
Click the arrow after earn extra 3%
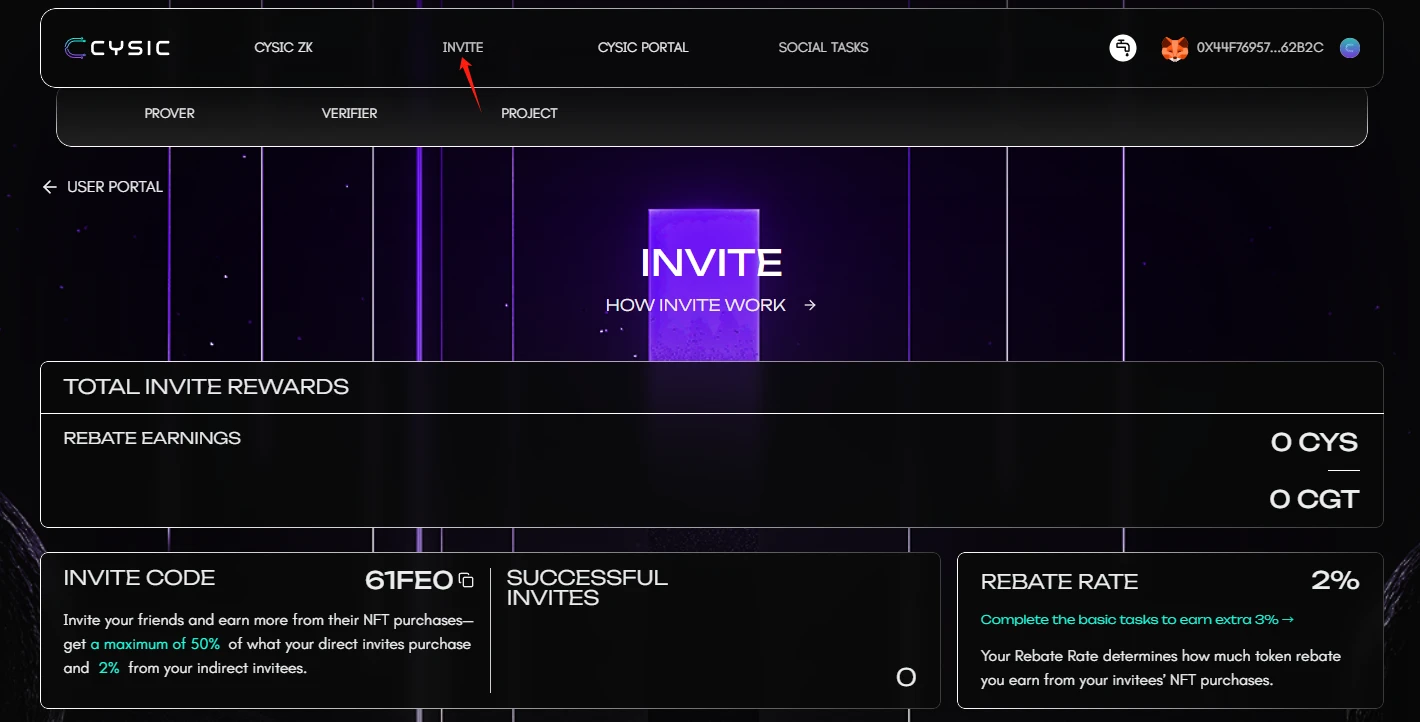pyautogui.click(x=1290, y=620)
